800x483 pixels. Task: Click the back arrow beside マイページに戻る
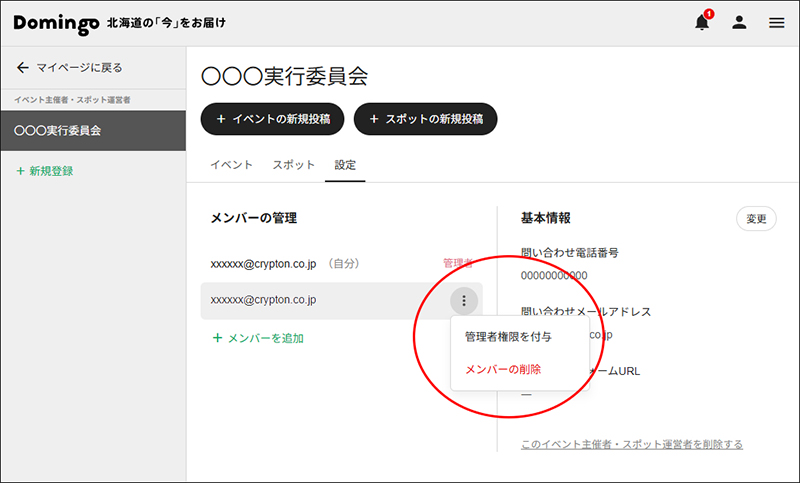pos(22,67)
